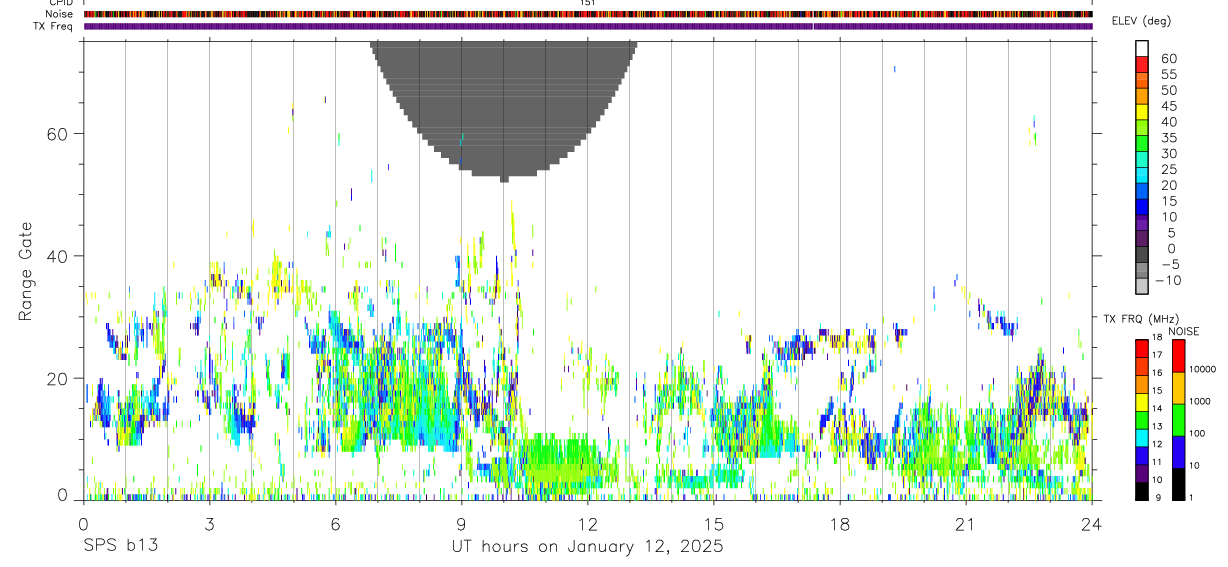Screen dimensions: 1228x567
Task: Click the 'TX Freq' row label at the top
Action: pyautogui.click(x=54, y=26)
